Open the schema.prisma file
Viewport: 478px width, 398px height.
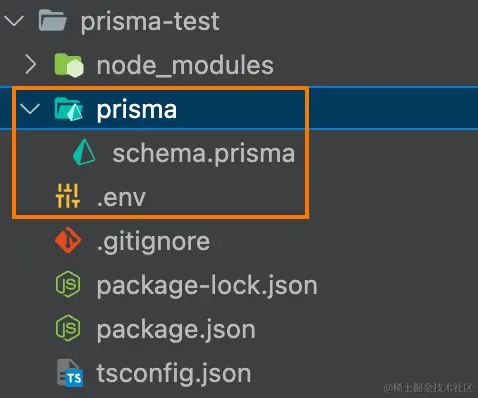tap(204, 154)
